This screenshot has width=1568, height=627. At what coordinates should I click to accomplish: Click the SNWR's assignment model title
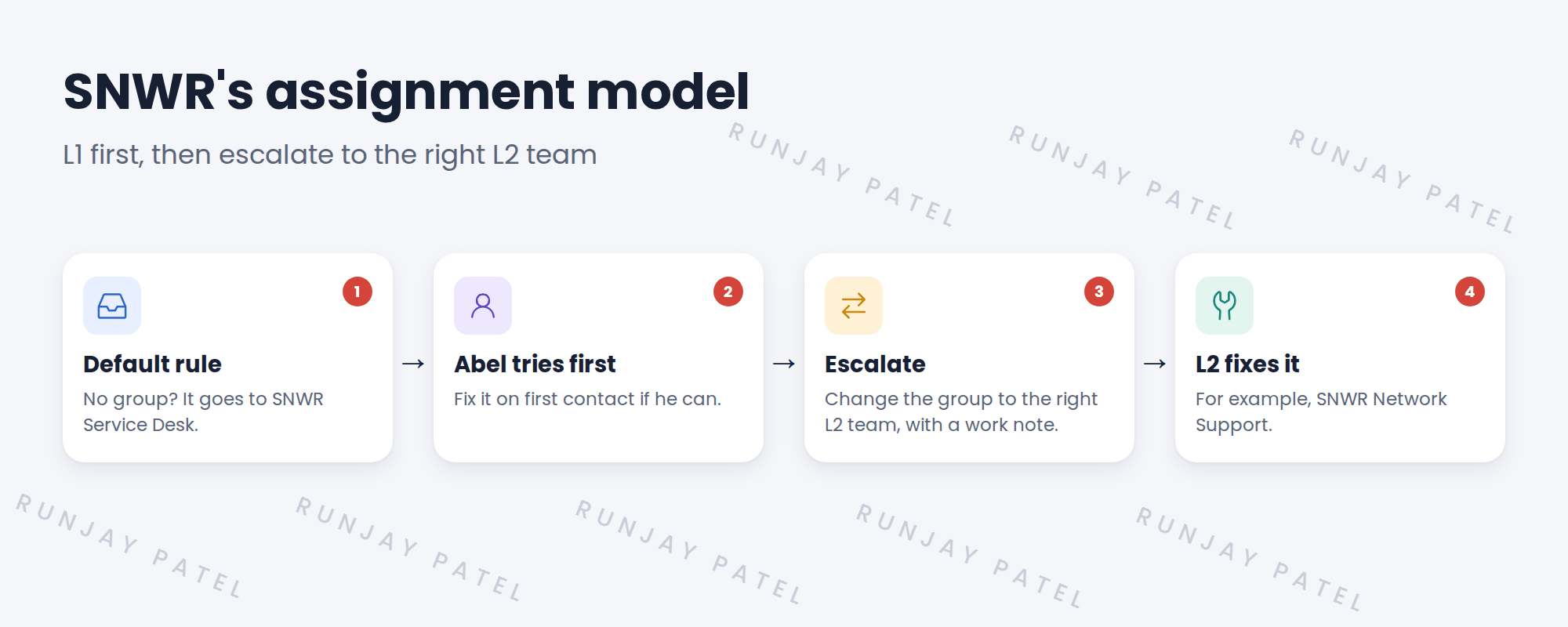point(406,92)
